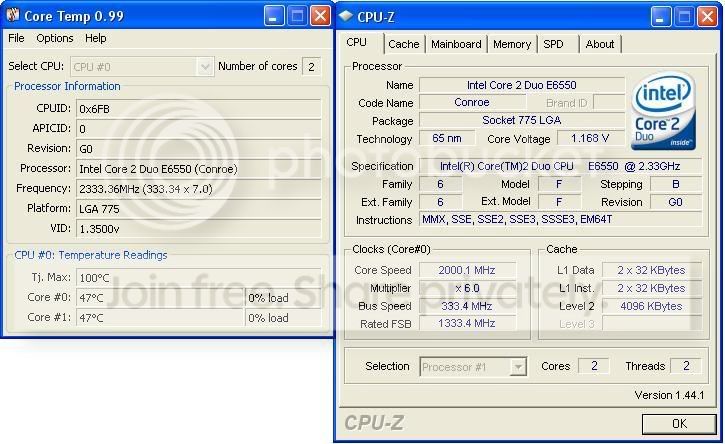Click the Multiplier x 6.0 value

coord(467,288)
